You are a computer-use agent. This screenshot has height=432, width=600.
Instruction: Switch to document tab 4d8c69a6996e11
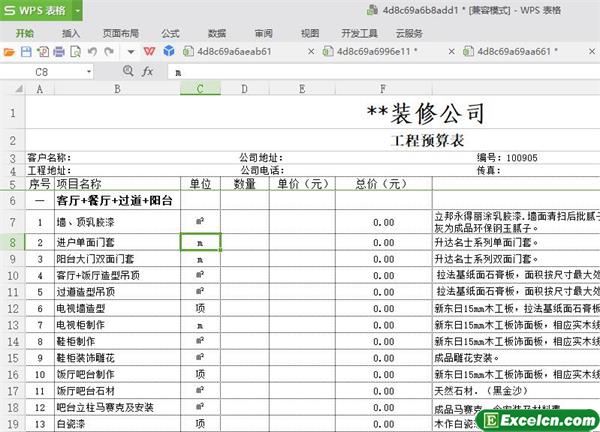pyautogui.click(x=377, y=51)
